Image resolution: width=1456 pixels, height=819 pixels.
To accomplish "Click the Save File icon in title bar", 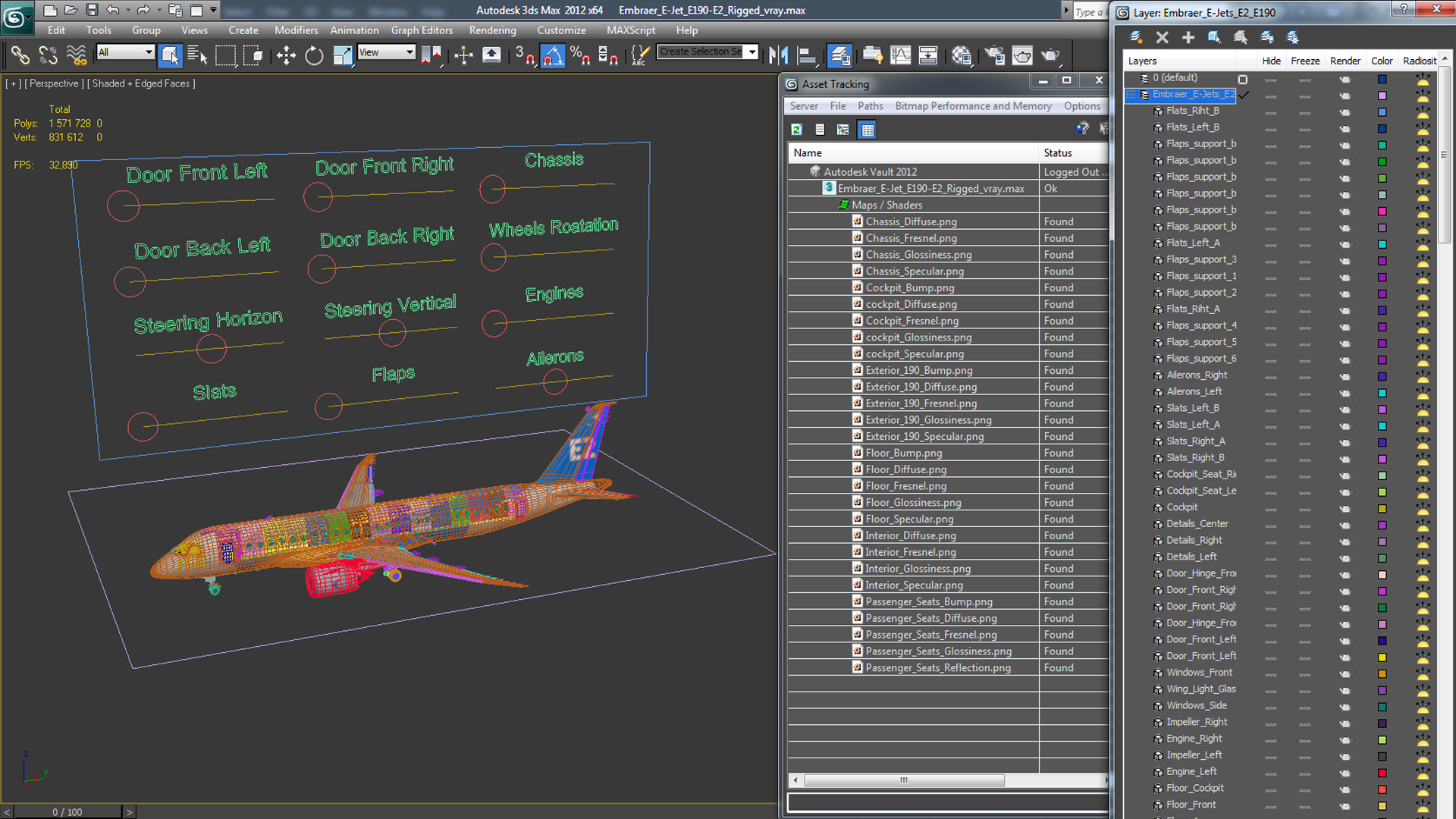I will point(92,10).
